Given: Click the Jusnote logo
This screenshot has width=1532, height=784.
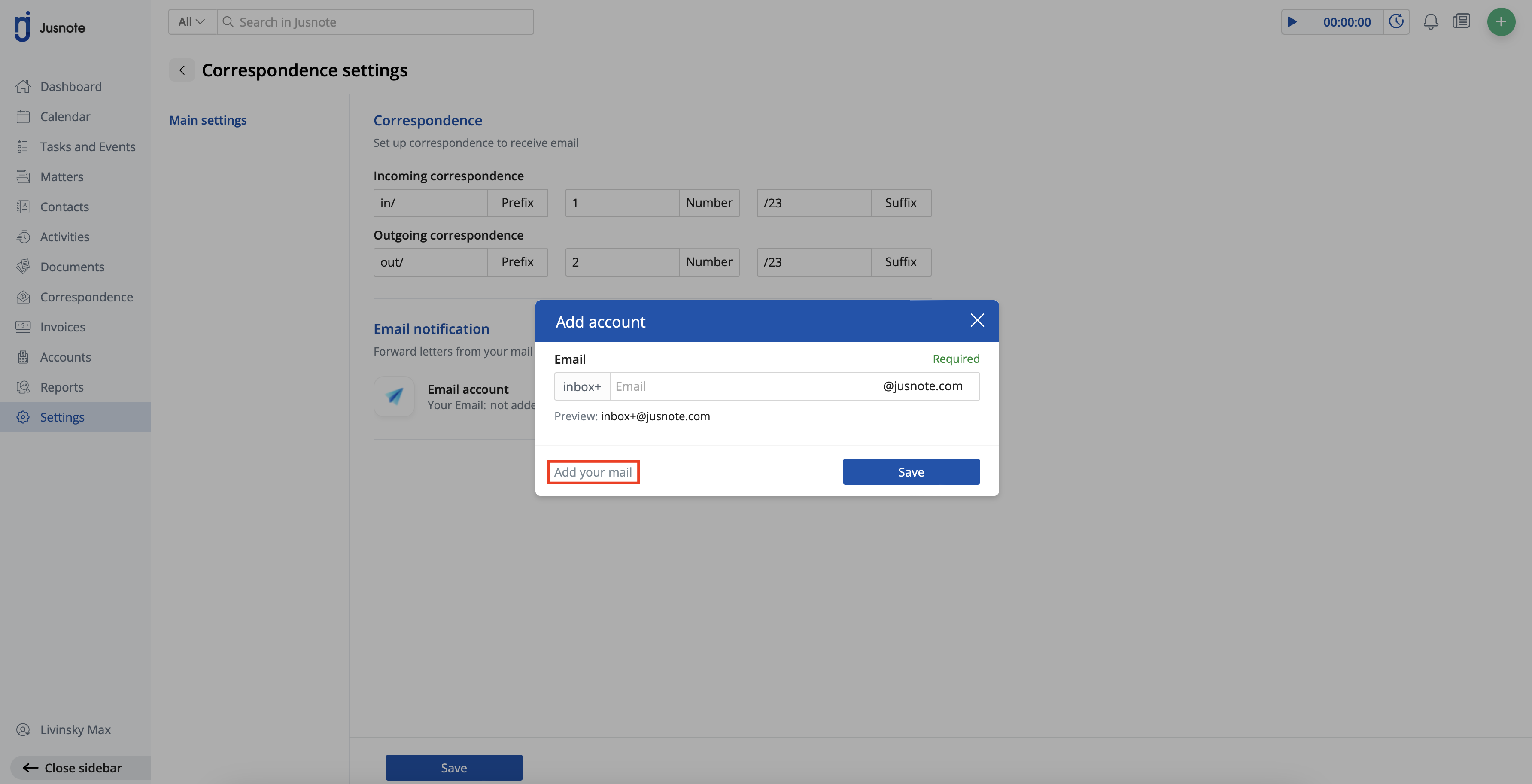Looking at the screenshot, I should click(49, 27).
